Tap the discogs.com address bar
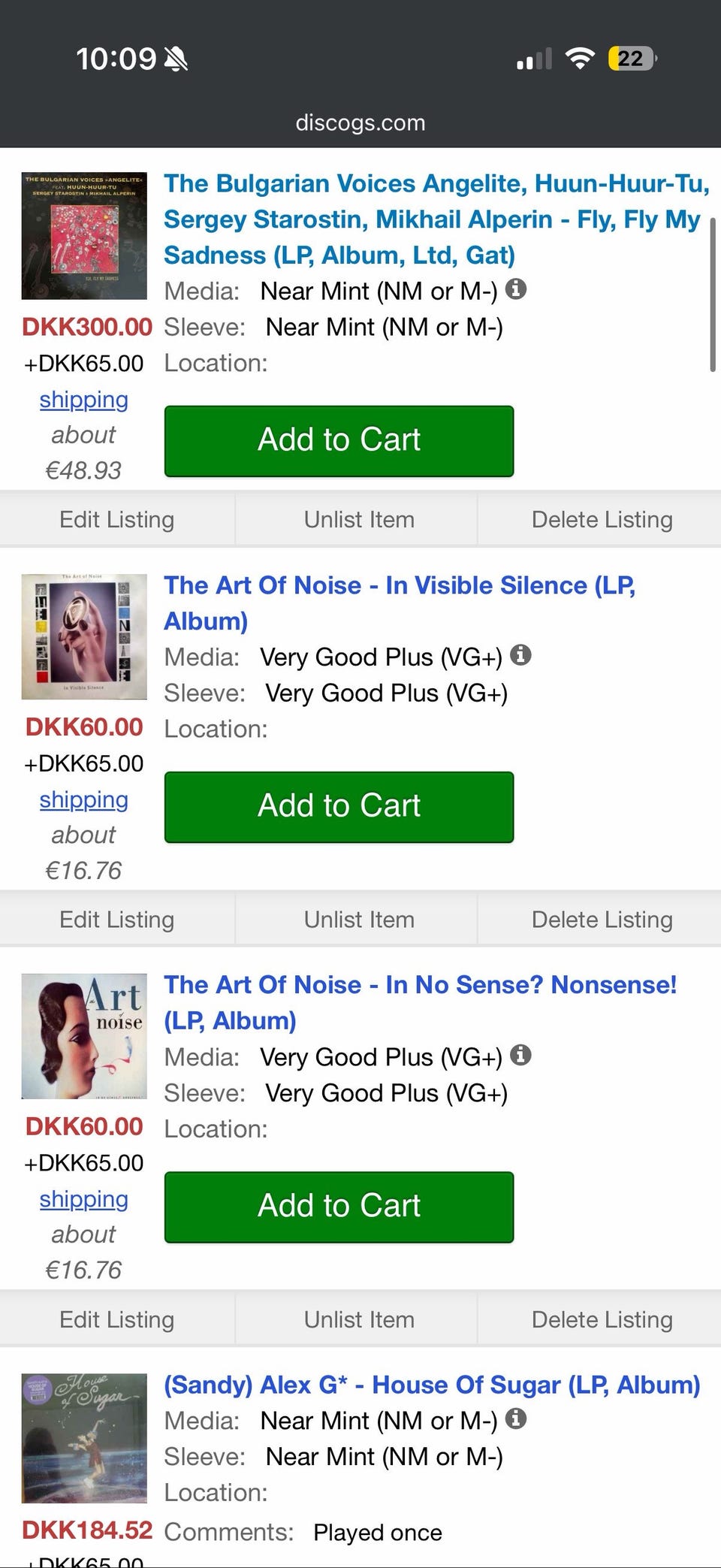Screen dimensions: 721x1568 point(360,122)
